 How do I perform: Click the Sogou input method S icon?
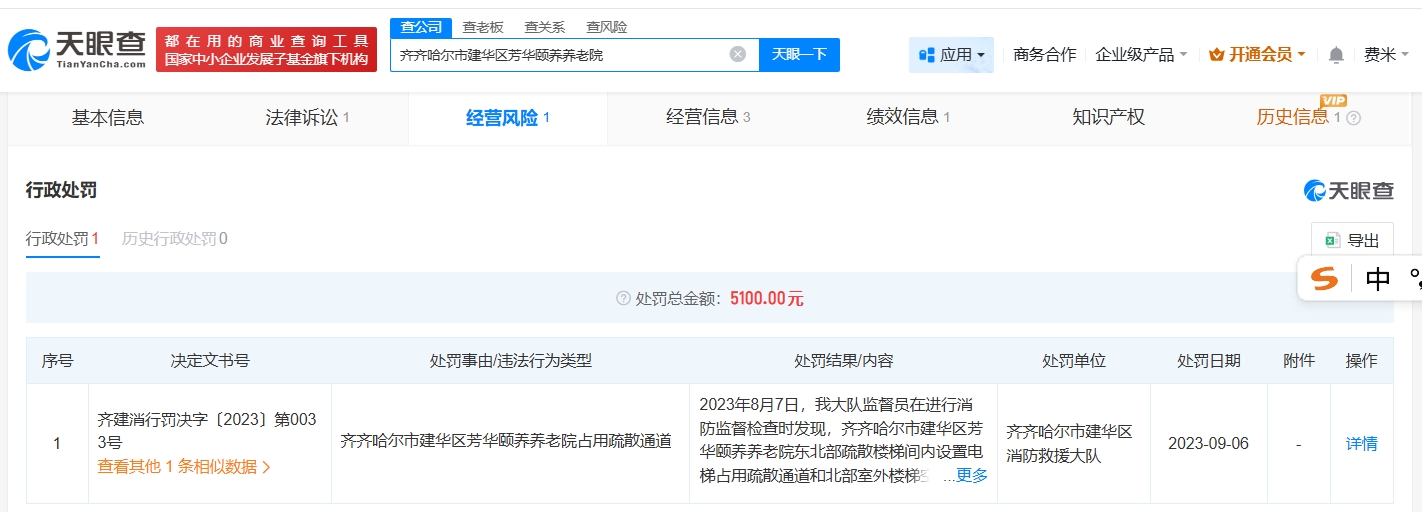point(1325,279)
